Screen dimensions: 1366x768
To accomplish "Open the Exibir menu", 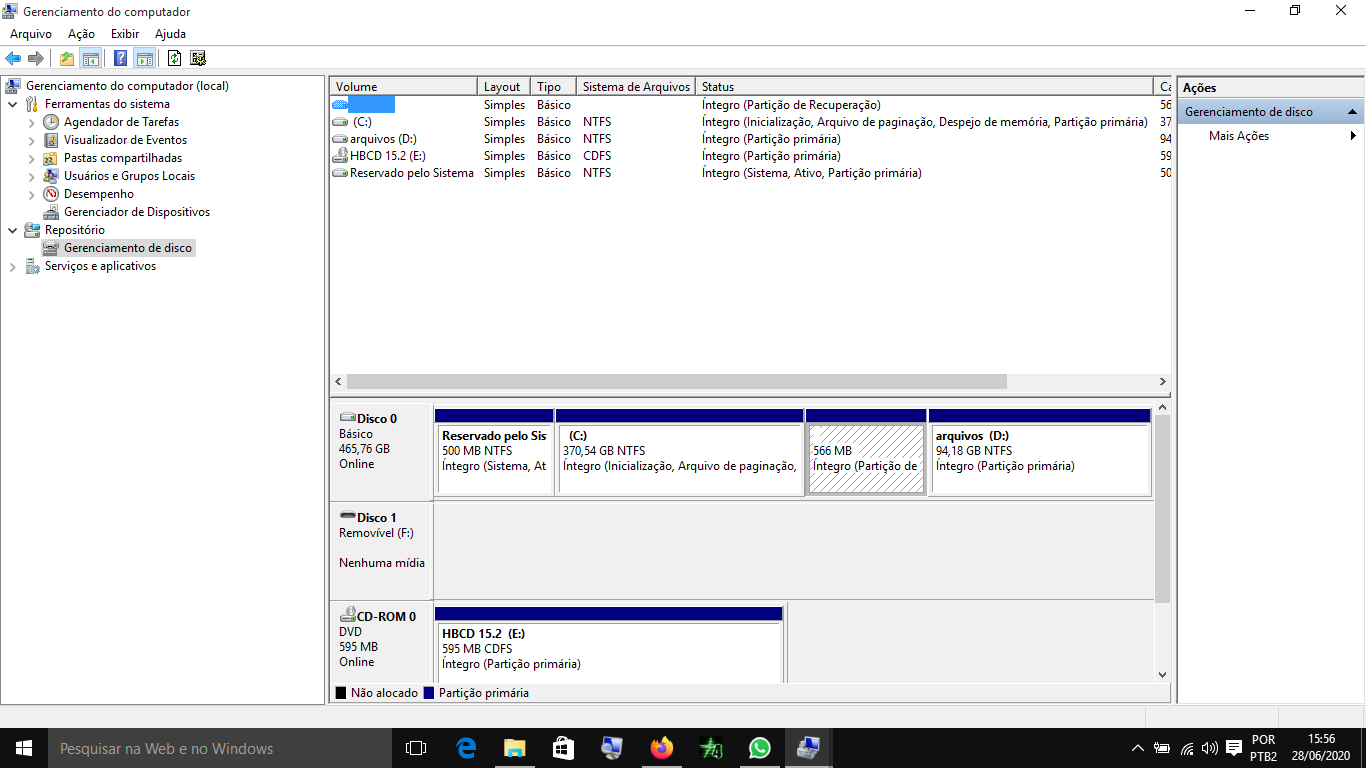I will [125, 34].
